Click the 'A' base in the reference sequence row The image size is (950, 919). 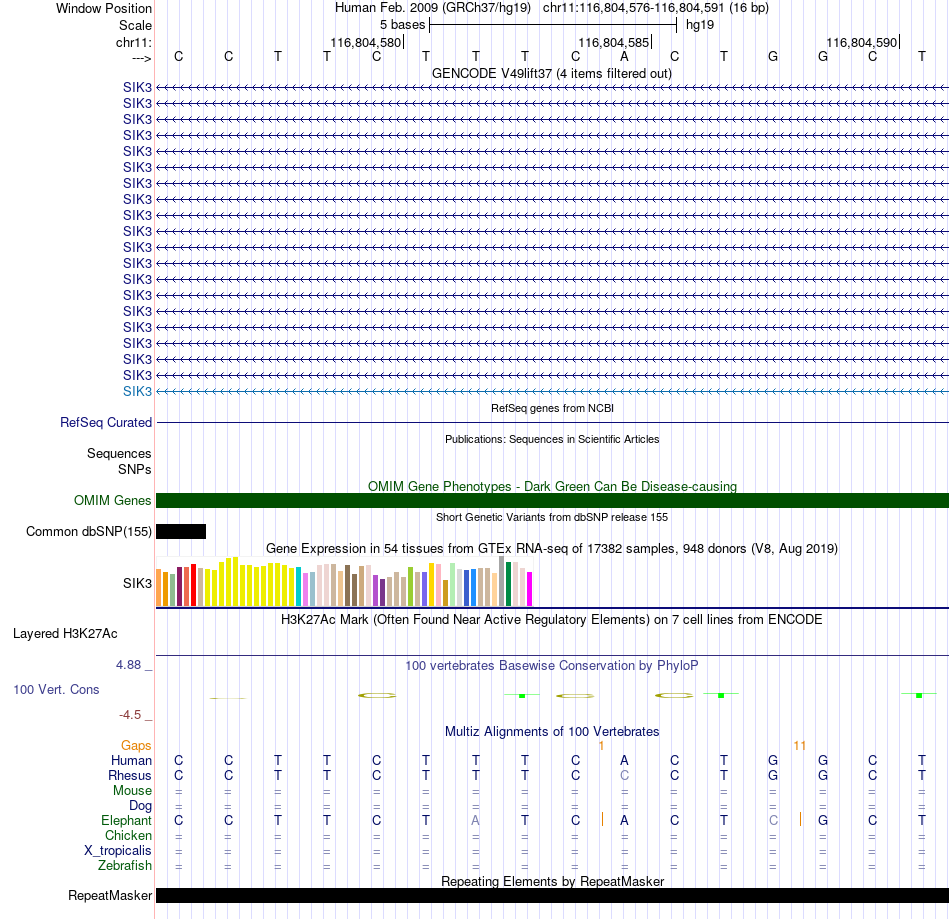(x=625, y=56)
